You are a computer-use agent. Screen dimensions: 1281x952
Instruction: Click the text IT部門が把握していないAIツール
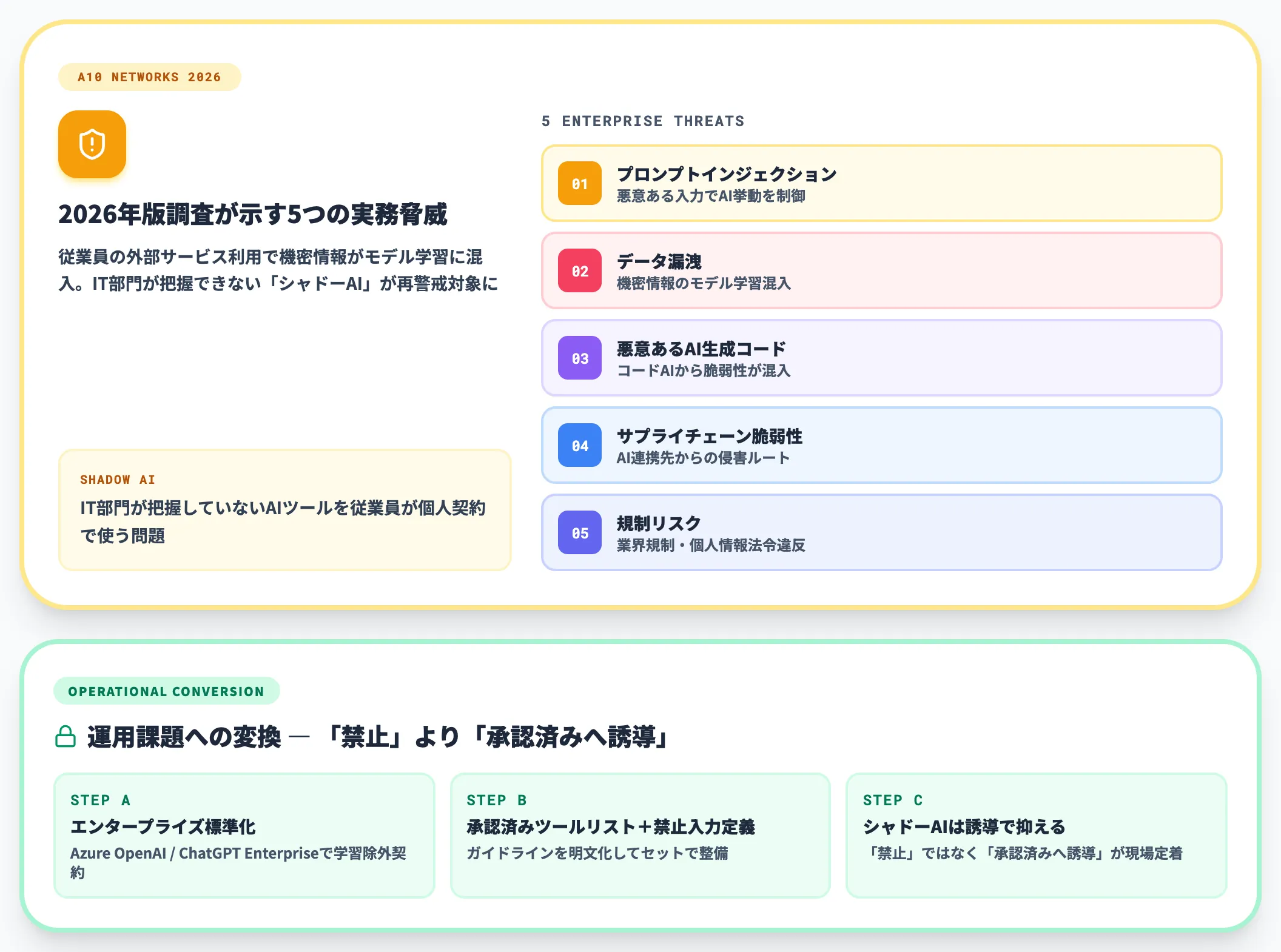tap(283, 521)
